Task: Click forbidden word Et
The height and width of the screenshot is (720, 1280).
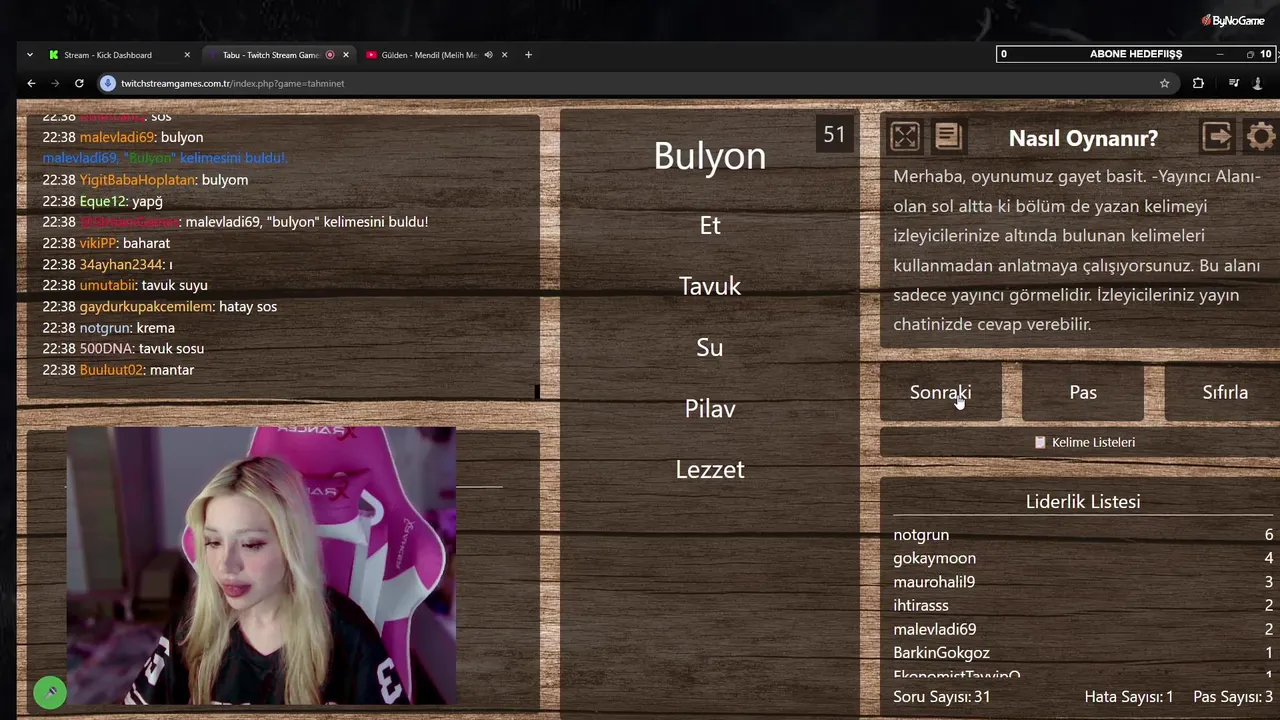Action: point(710,225)
